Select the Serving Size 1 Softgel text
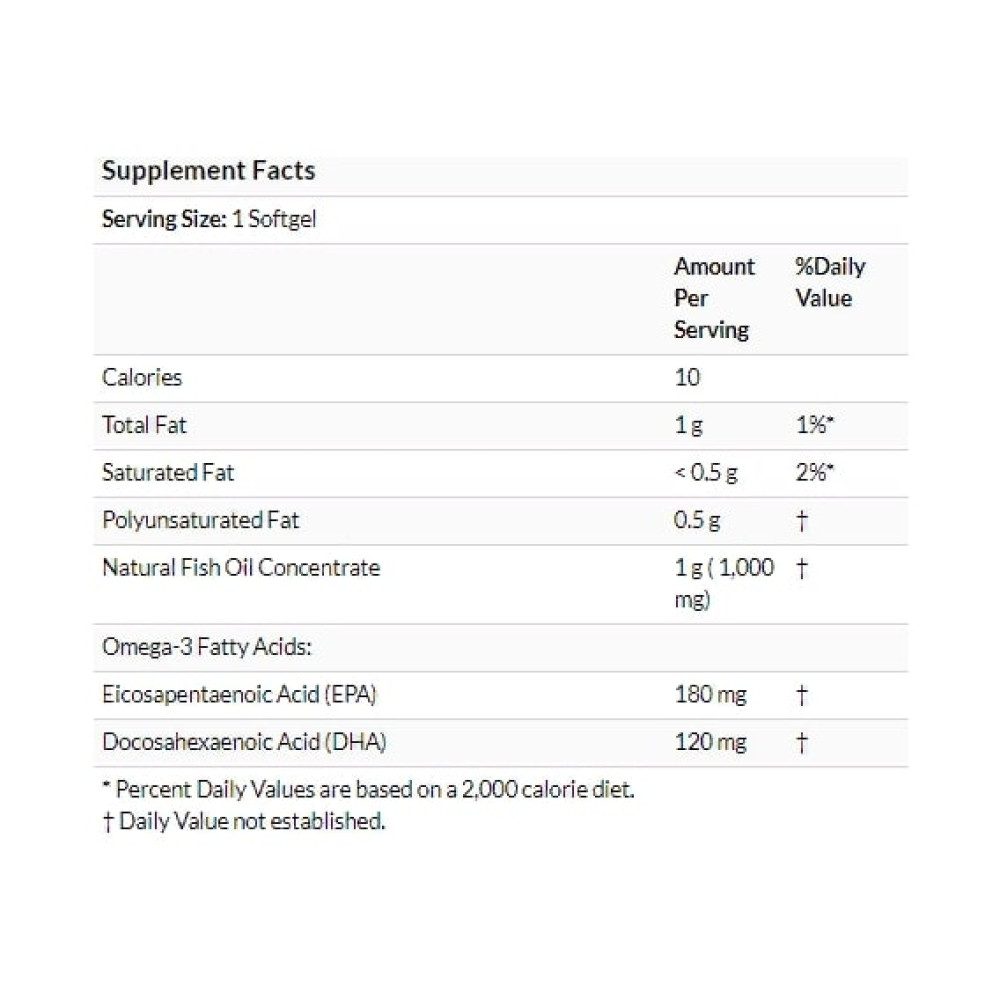 (209, 219)
